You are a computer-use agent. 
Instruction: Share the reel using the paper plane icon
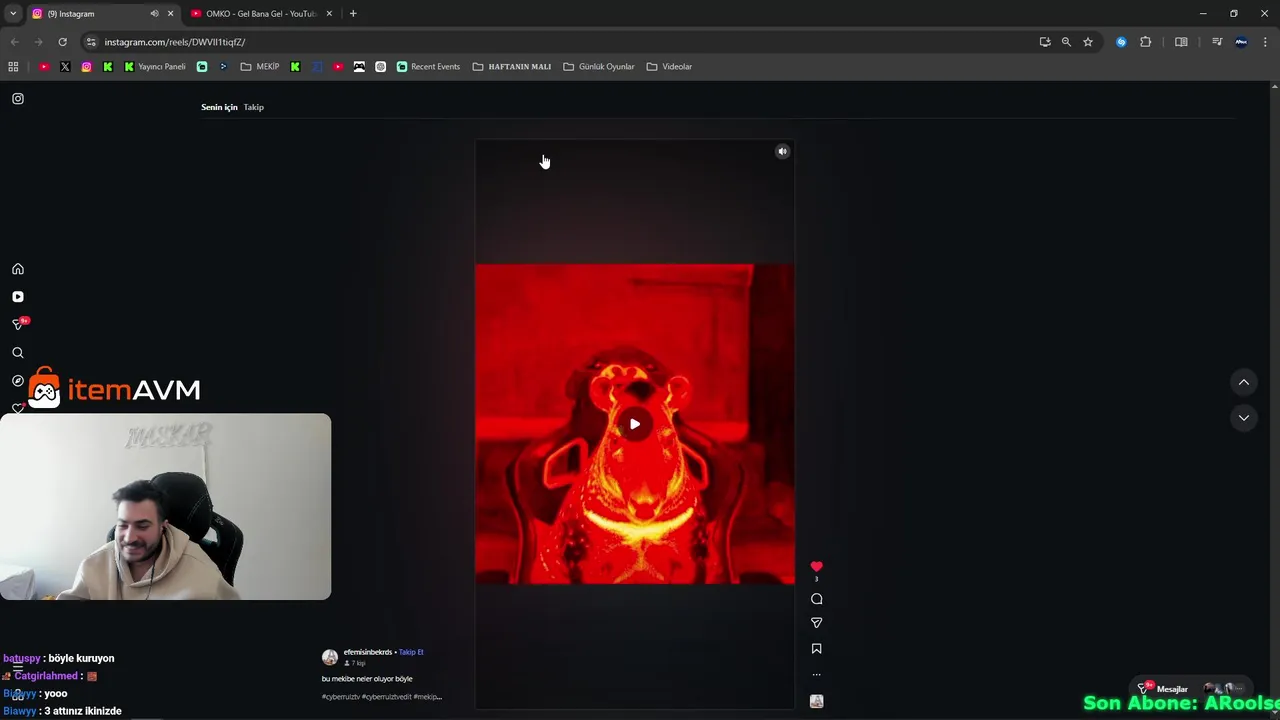pyautogui.click(x=816, y=623)
